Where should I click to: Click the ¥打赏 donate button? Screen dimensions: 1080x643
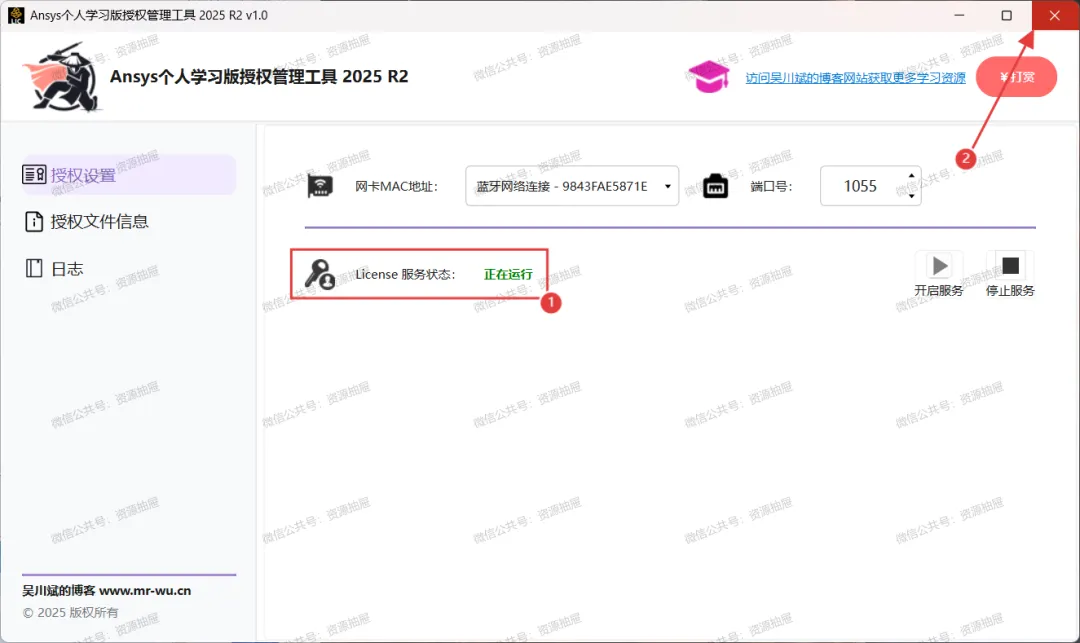1016,76
